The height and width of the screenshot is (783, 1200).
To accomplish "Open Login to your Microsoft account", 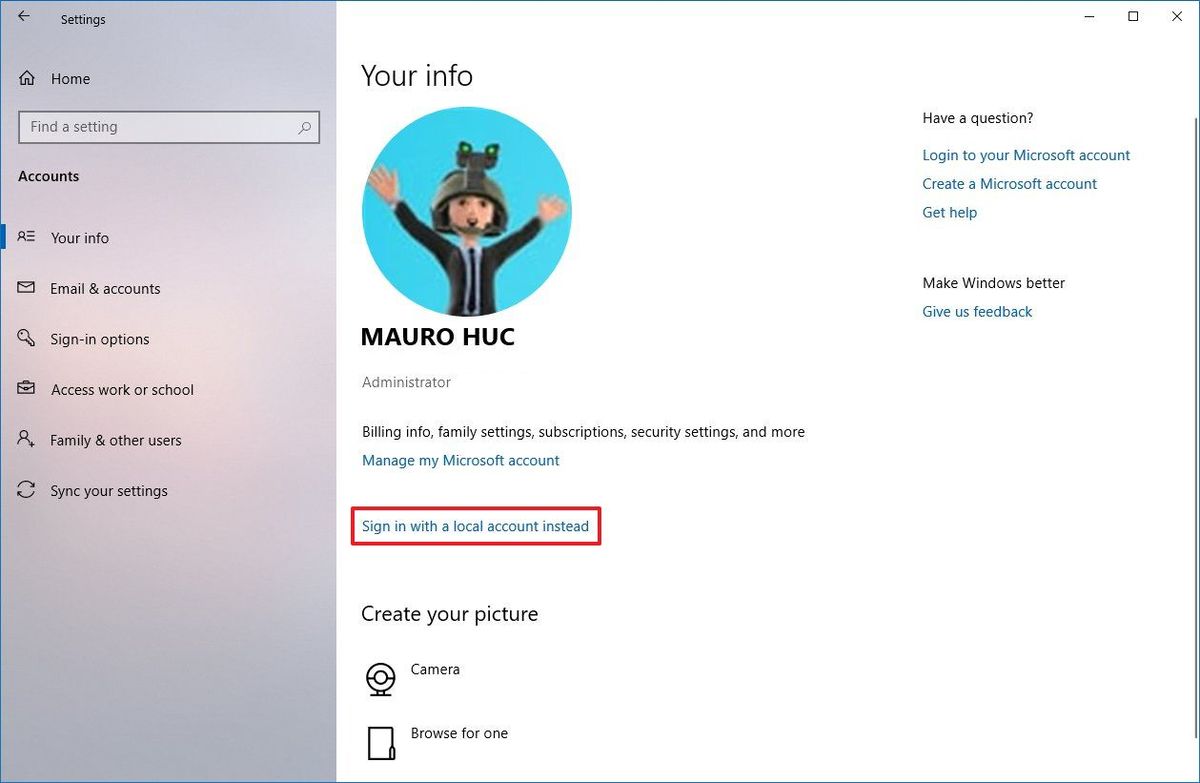I will (1026, 155).
